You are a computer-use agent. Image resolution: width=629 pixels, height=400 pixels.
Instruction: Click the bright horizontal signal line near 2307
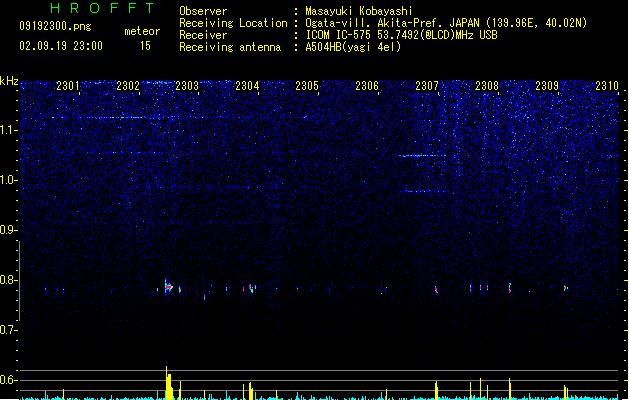pyautogui.click(x=422, y=156)
